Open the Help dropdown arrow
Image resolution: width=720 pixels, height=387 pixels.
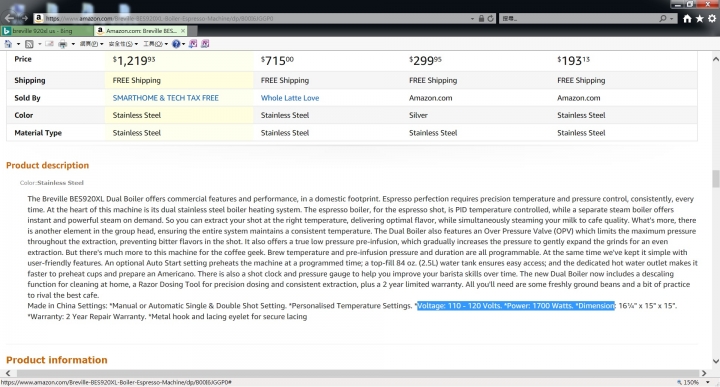184,44
